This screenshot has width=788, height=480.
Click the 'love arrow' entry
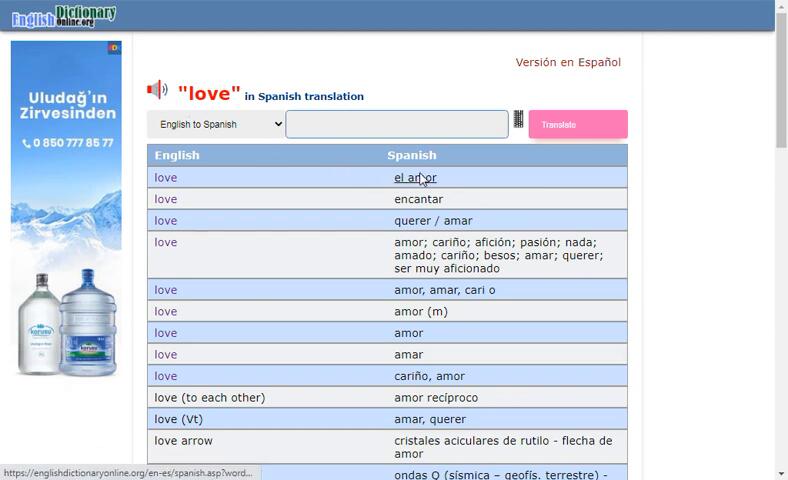(x=184, y=441)
